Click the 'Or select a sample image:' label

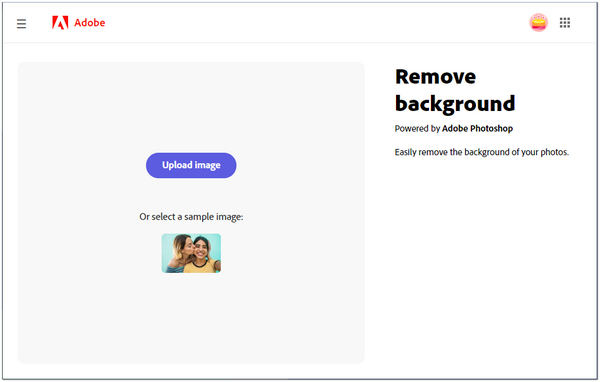191,217
